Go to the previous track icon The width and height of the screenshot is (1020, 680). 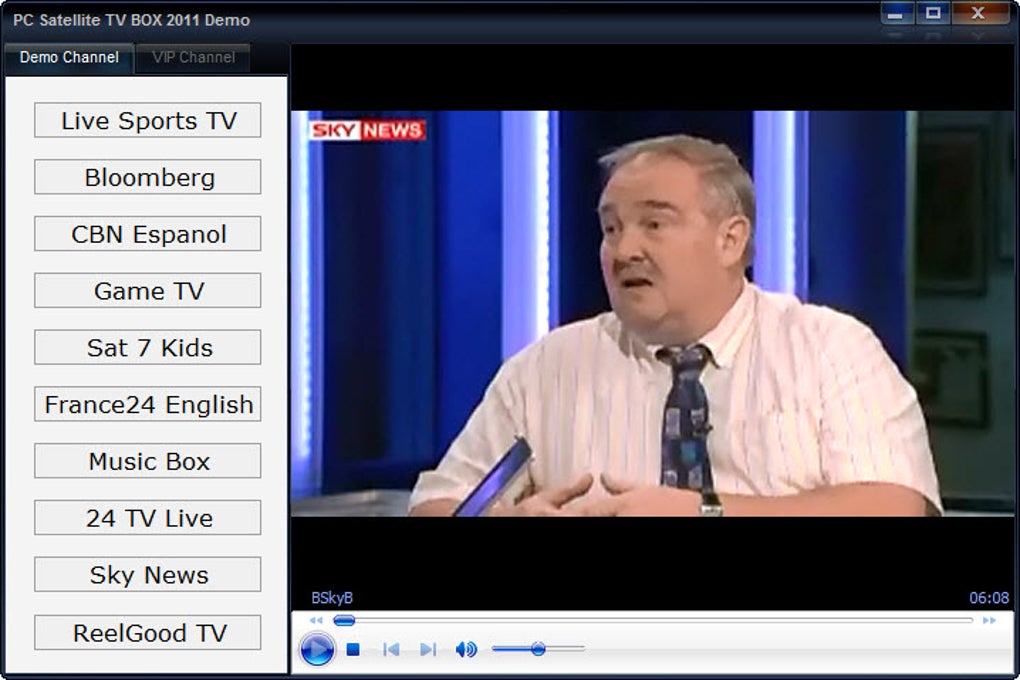391,649
